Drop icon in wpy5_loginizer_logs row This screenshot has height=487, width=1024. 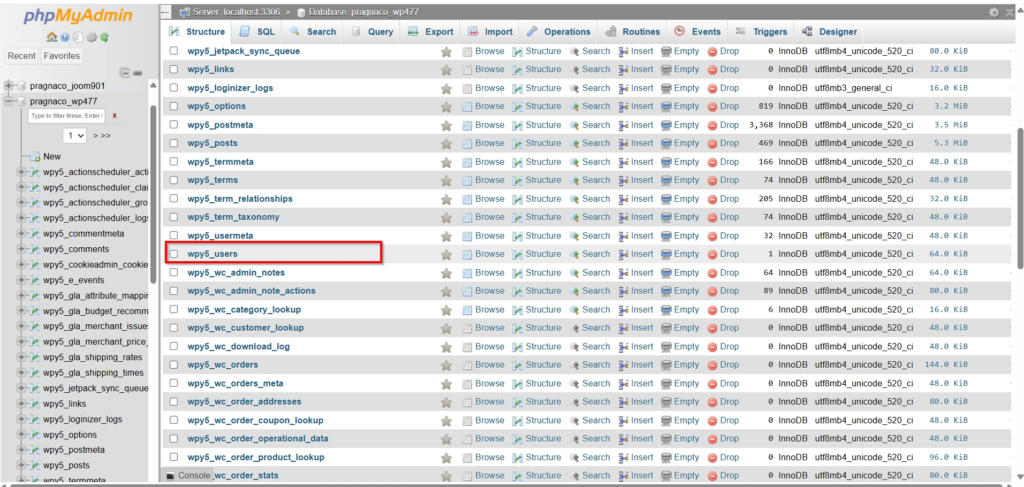[x=712, y=88]
